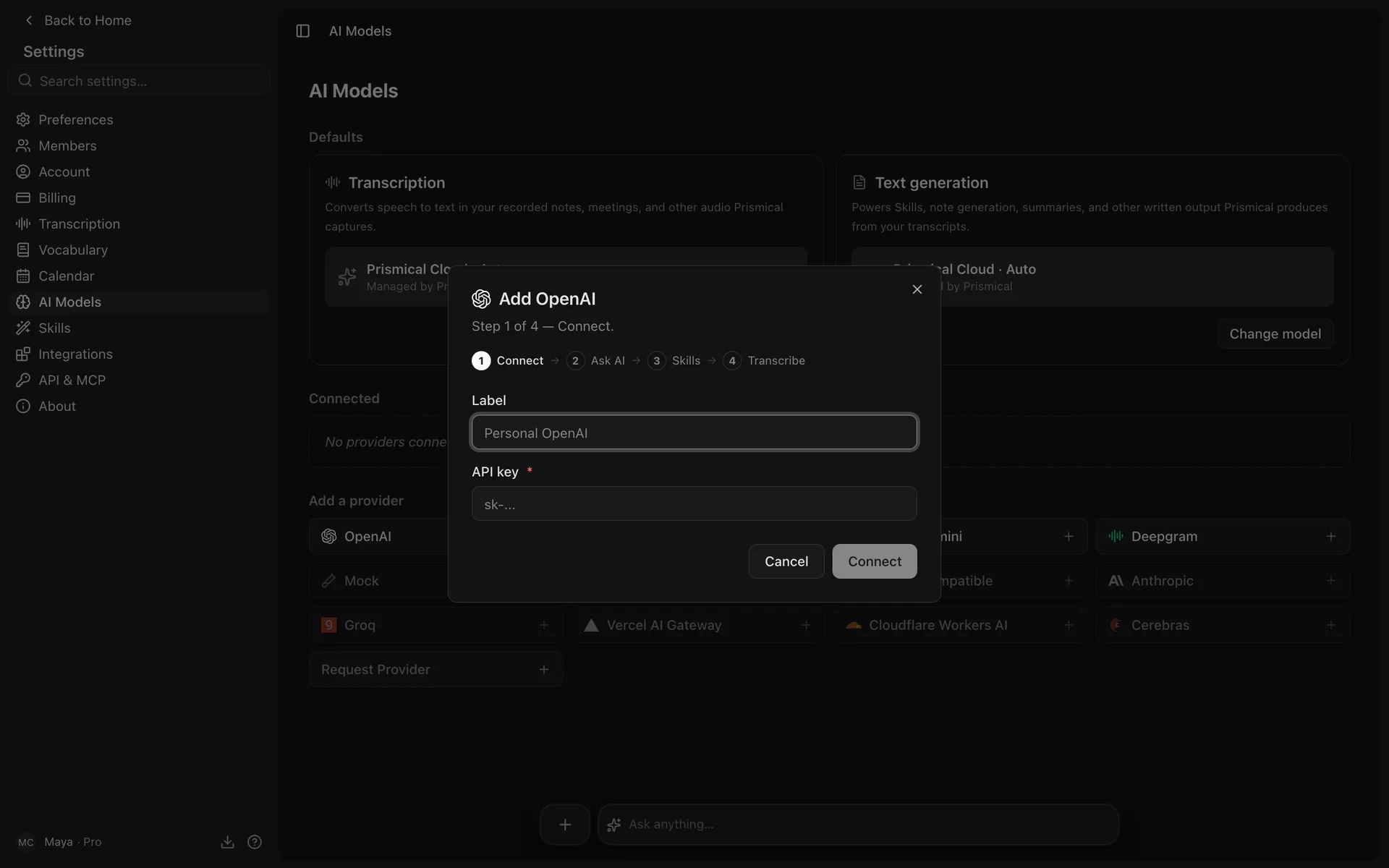Click the help question mark icon

pyautogui.click(x=255, y=842)
